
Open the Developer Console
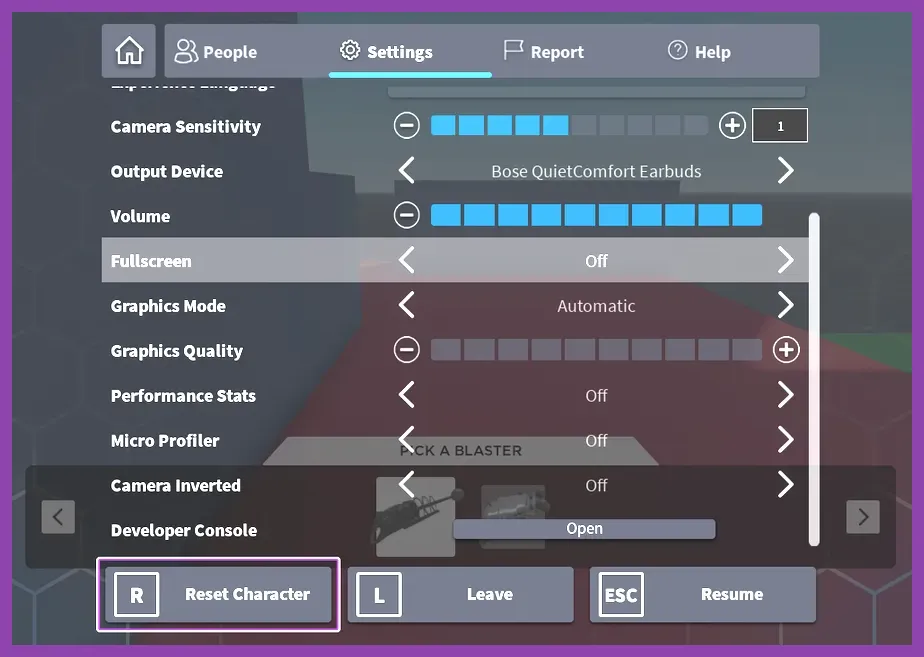584,529
